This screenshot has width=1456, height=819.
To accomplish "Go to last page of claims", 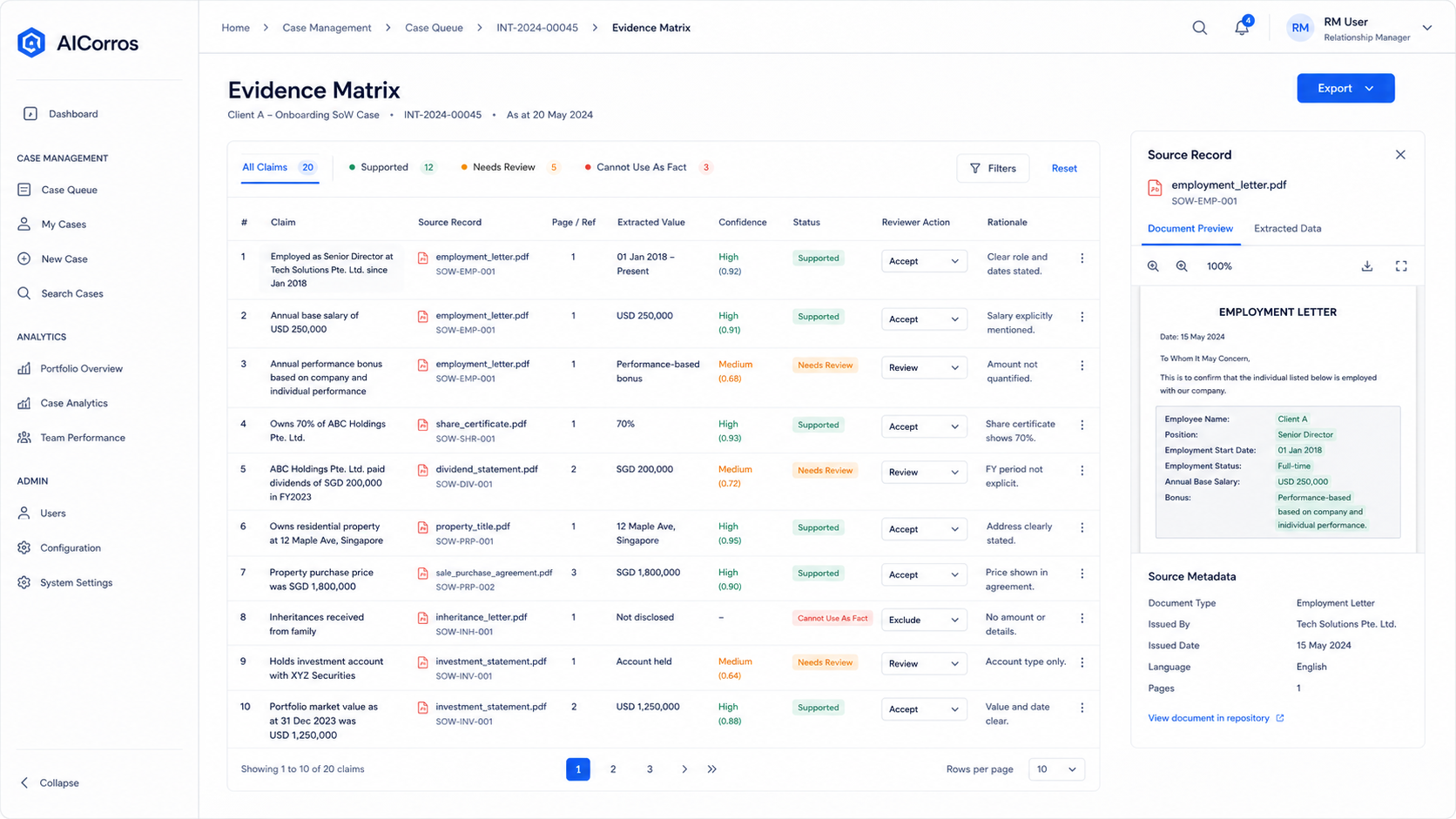I will pyautogui.click(x=711, y=769).
